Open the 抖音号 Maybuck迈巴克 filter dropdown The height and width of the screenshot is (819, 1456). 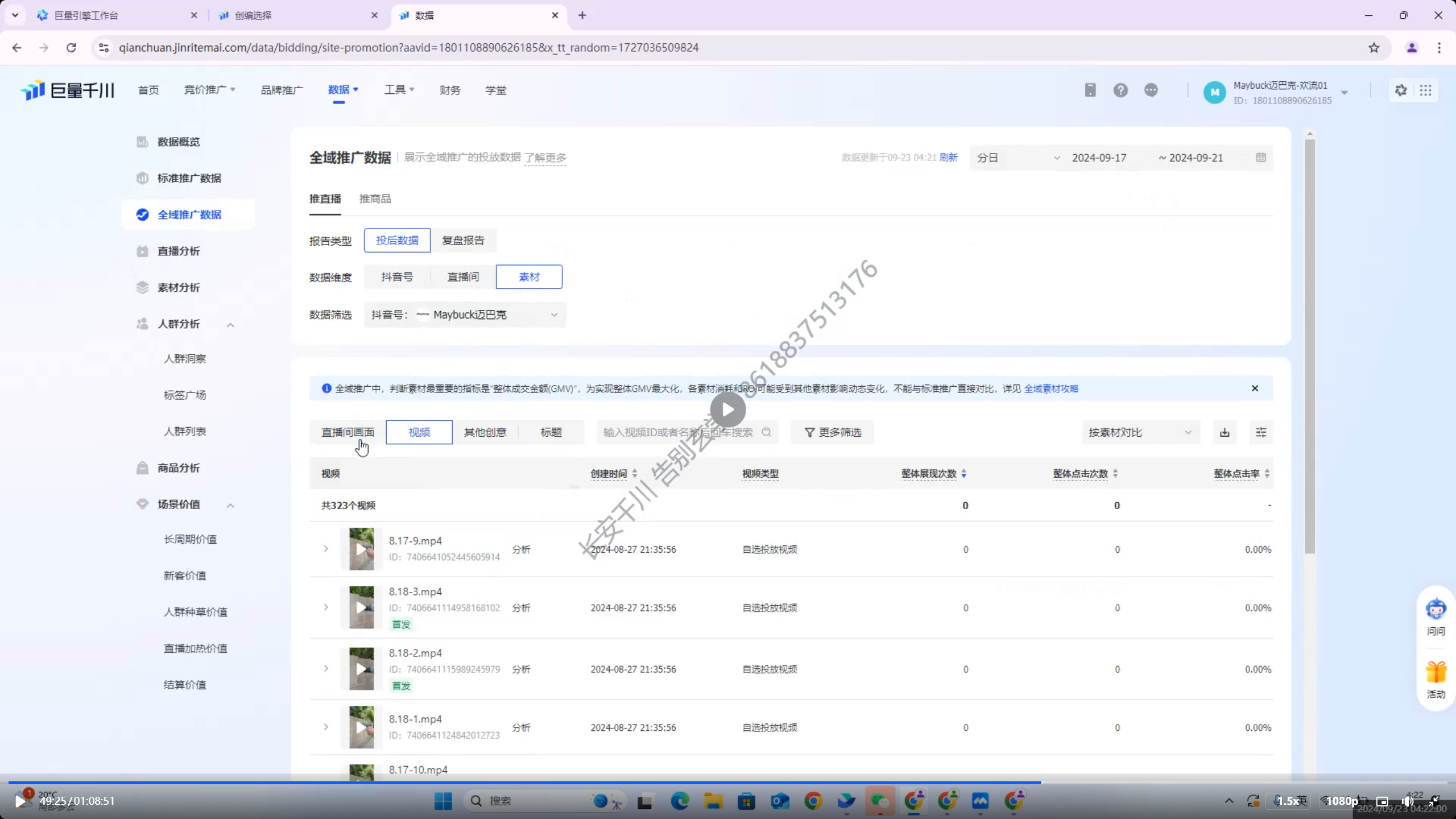(465, 315)
